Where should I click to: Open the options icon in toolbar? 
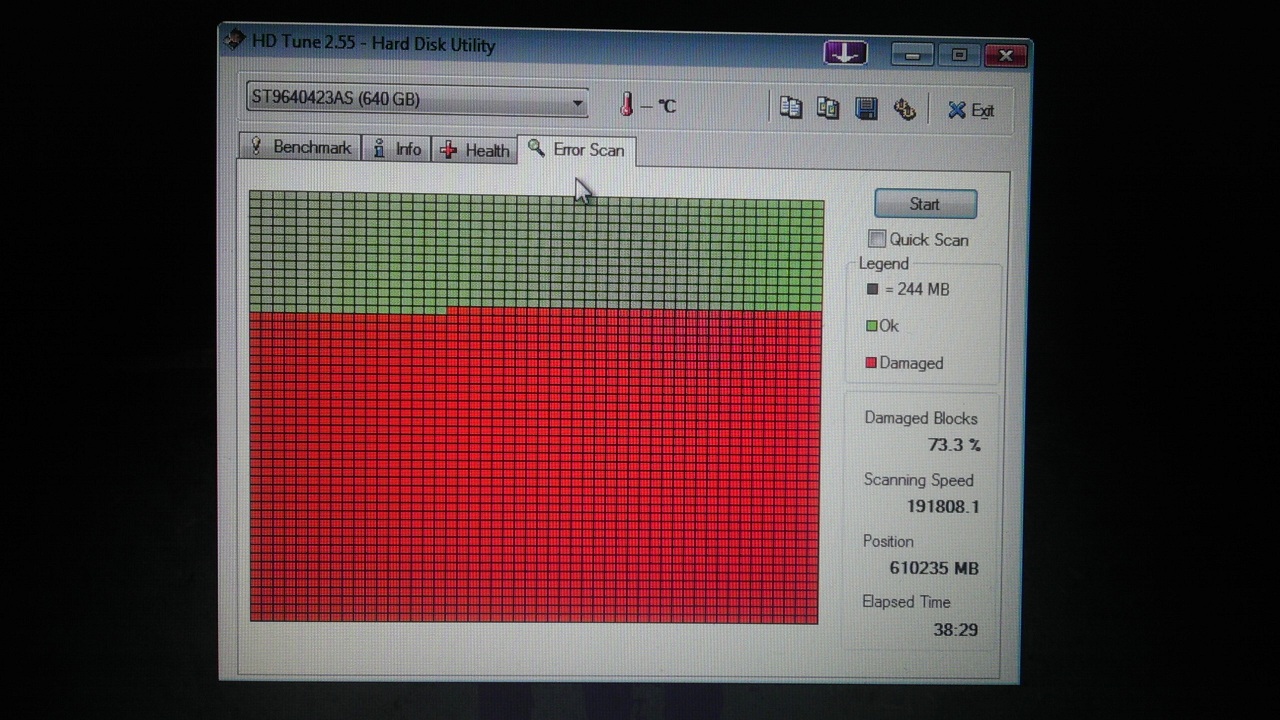[x=905, y=109]
